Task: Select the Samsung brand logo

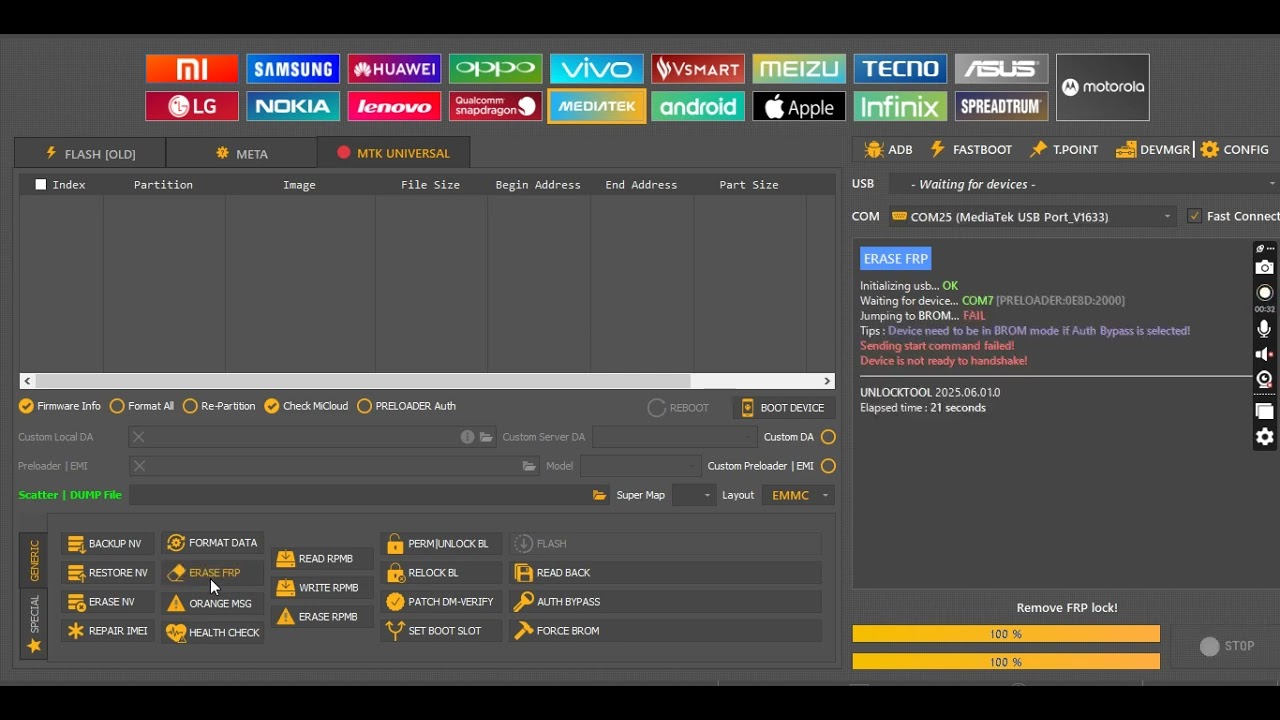Action: click(x=293, y=69)
